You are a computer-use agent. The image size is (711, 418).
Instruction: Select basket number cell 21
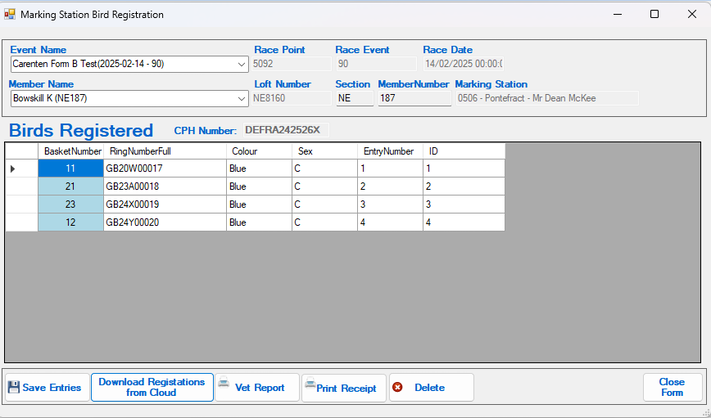[71, 186]
